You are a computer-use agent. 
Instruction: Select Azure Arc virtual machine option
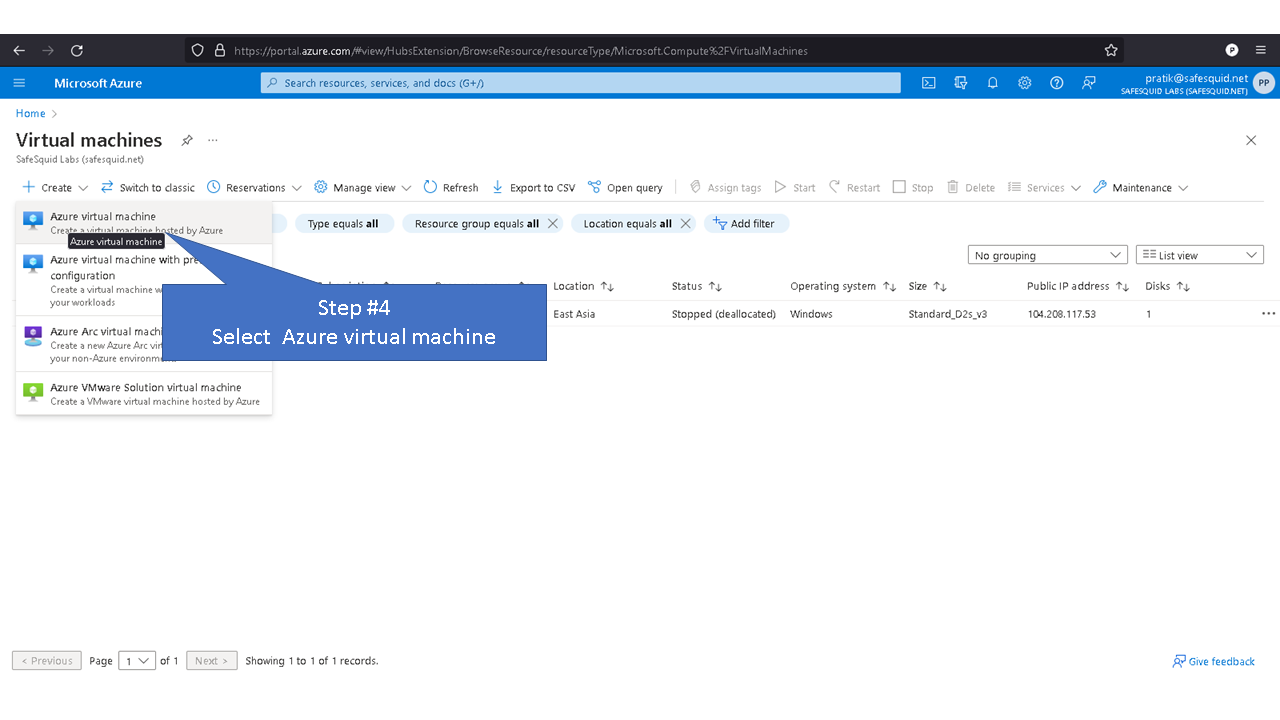[x=144, y=344]
